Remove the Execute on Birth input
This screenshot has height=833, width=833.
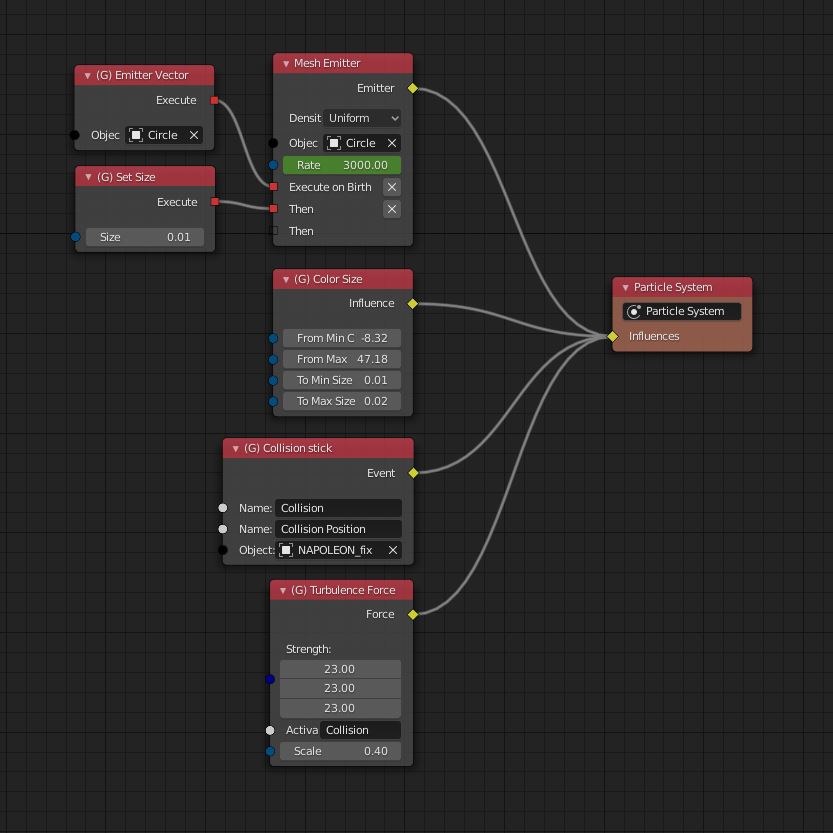tap(392, 187)
